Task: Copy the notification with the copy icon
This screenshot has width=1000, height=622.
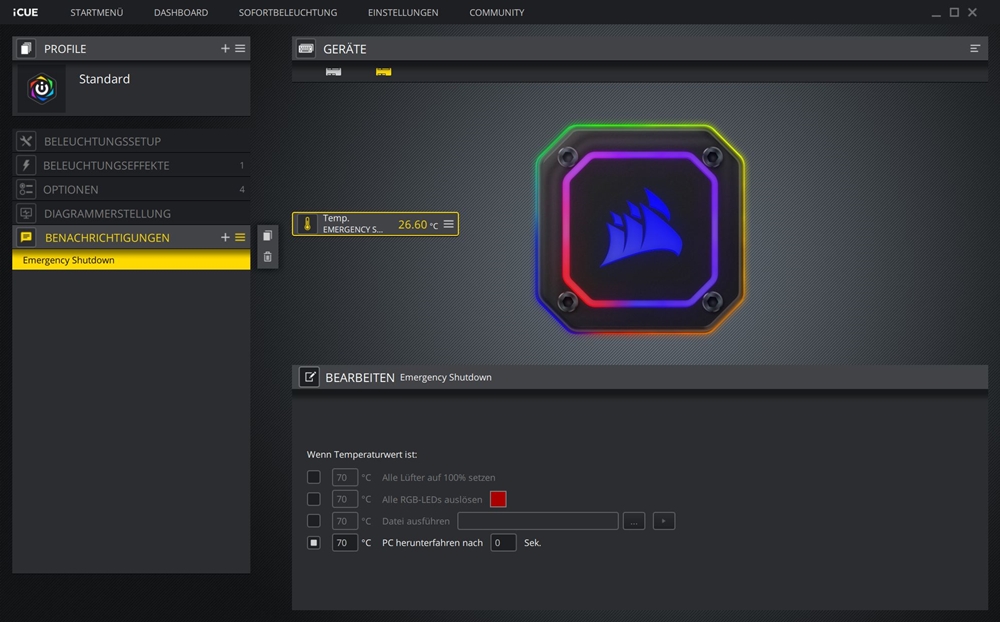Action: [268, 236]
